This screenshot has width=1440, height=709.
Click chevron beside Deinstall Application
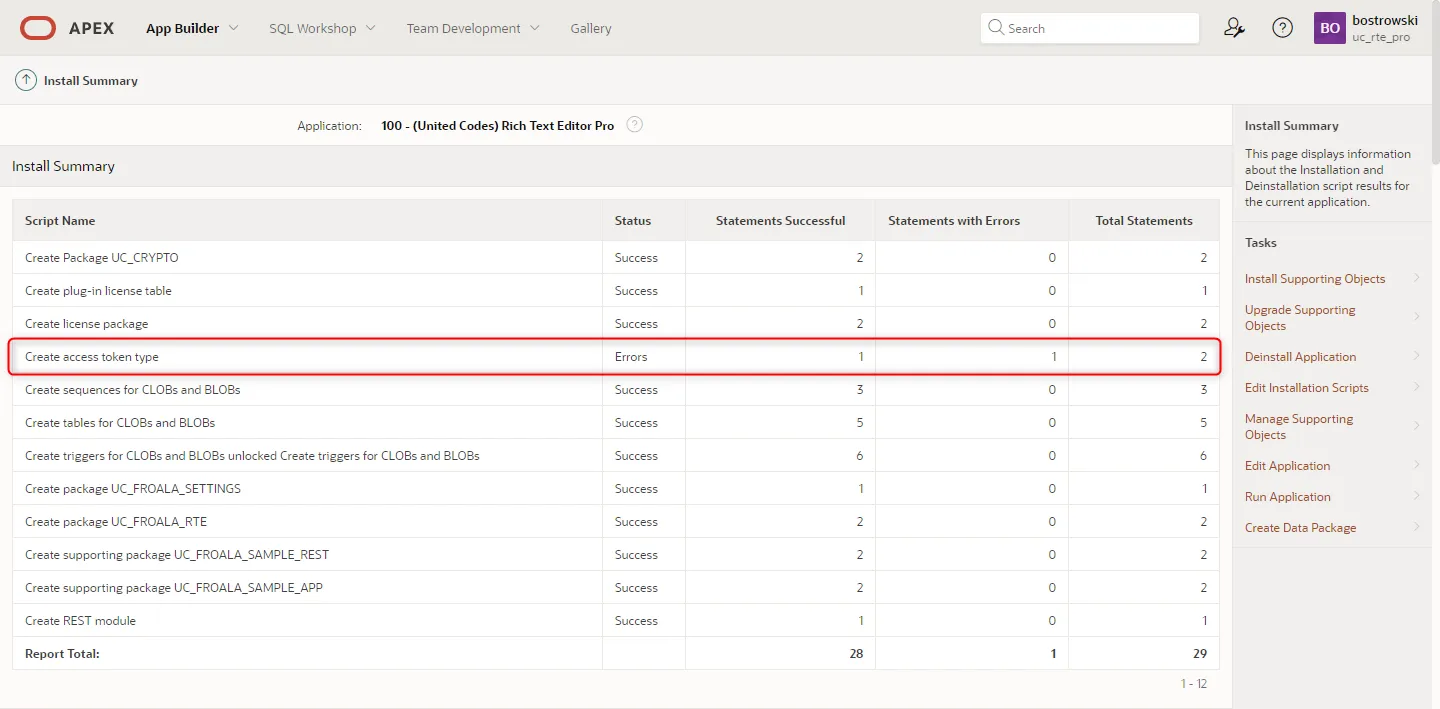coord(1417,356)
